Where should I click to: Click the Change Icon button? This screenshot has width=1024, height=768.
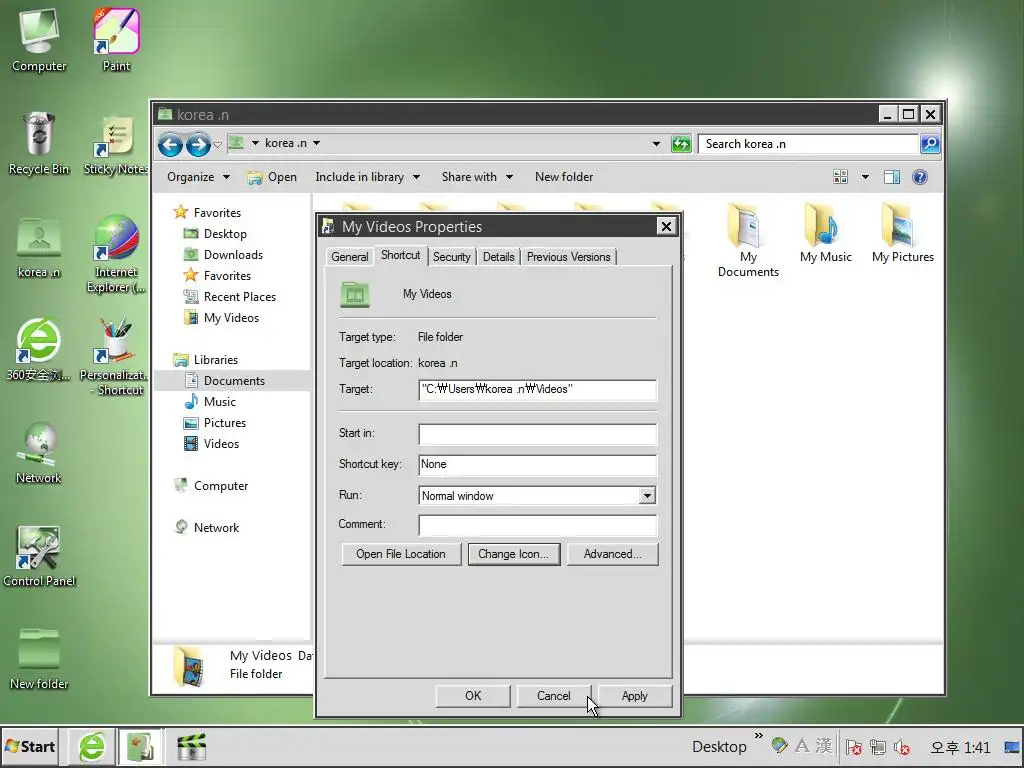pos(514,554)
